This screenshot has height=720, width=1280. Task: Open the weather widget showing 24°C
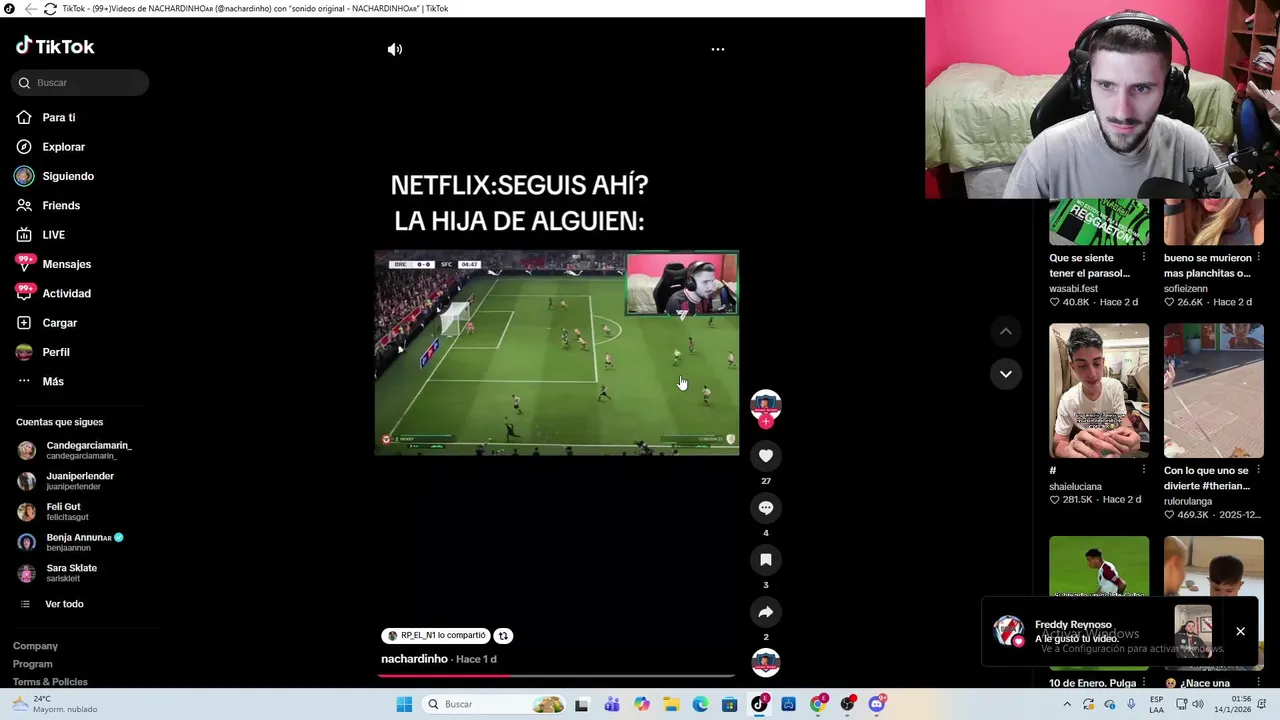55,704
